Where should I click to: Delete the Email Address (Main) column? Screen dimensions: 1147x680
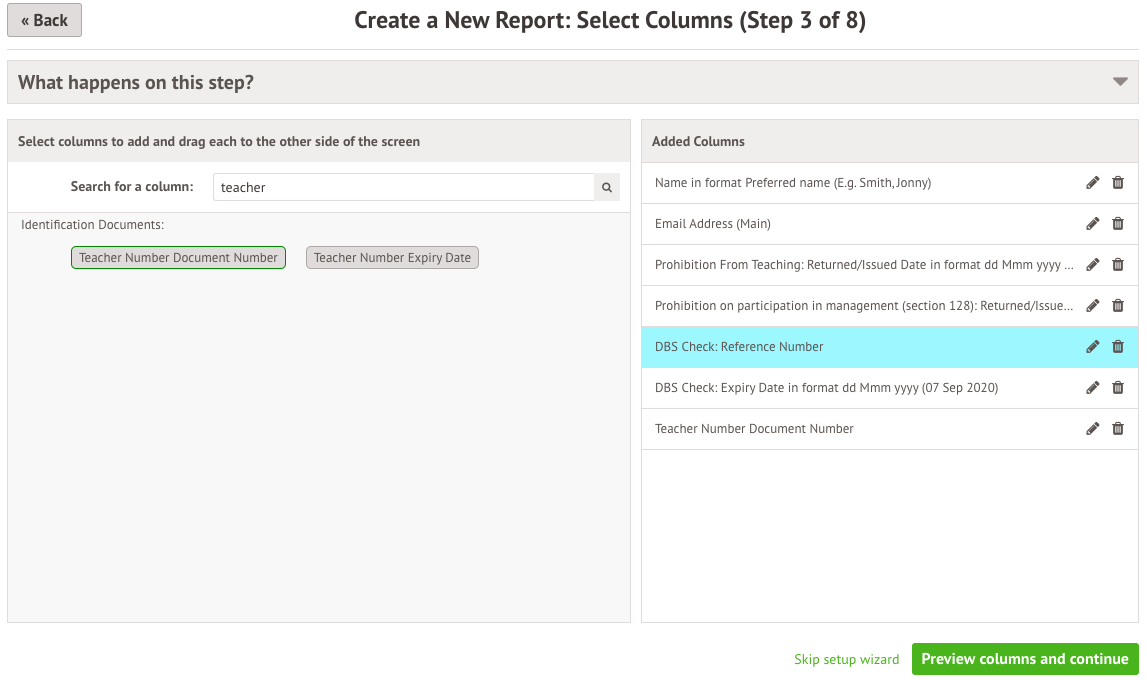[1118, 224]
